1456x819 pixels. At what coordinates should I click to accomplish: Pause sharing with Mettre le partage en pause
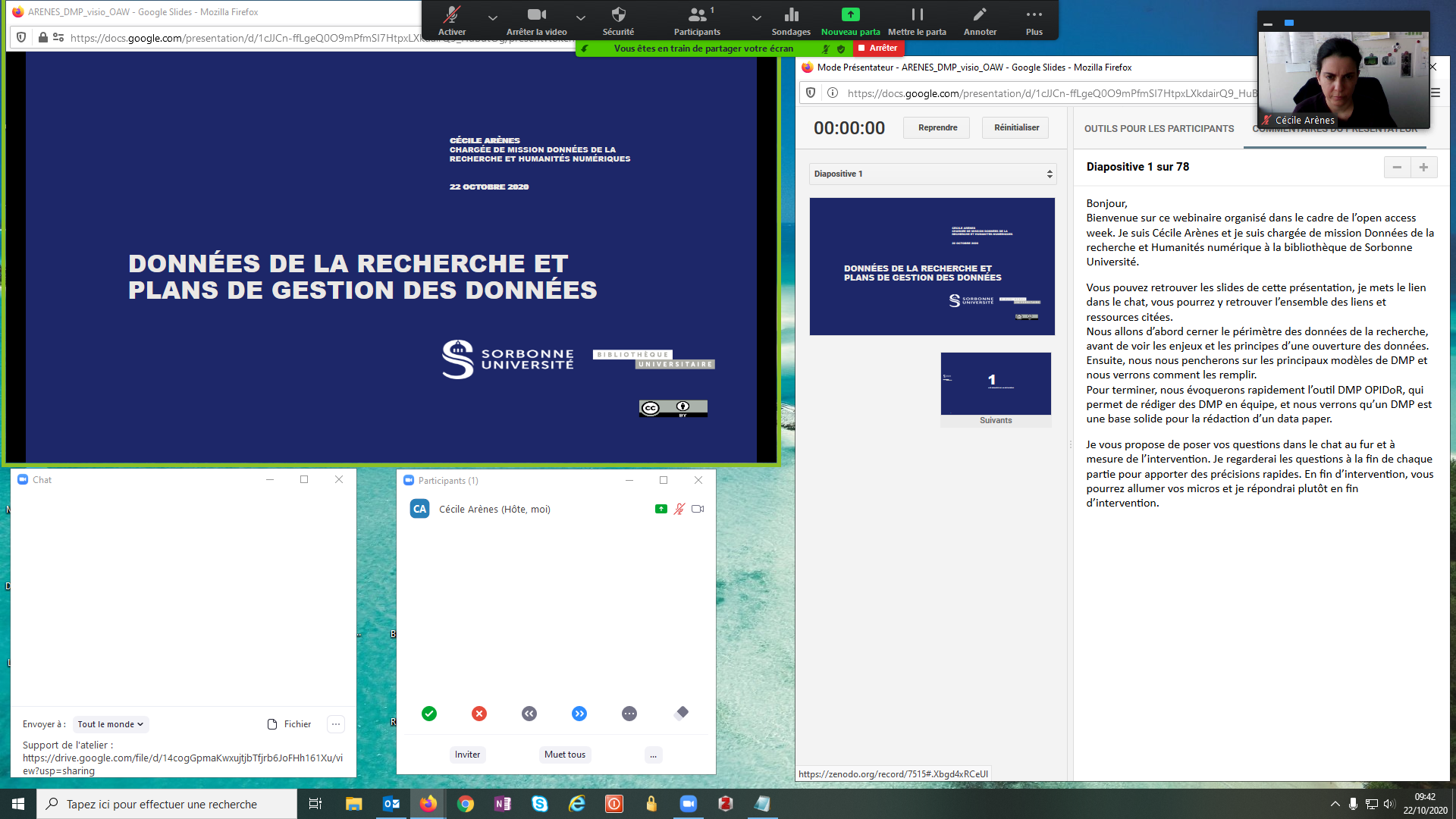(917, 20)
